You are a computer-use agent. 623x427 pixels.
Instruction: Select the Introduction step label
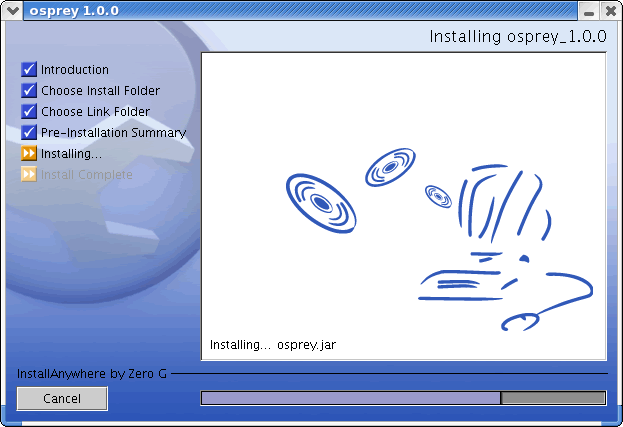pos(75,70)
